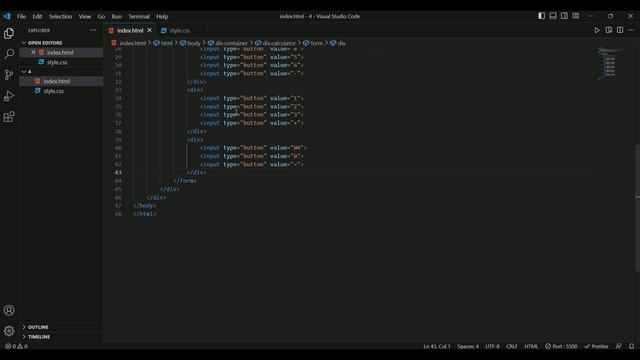Click the value="00" input line

[x=253, y=148]
